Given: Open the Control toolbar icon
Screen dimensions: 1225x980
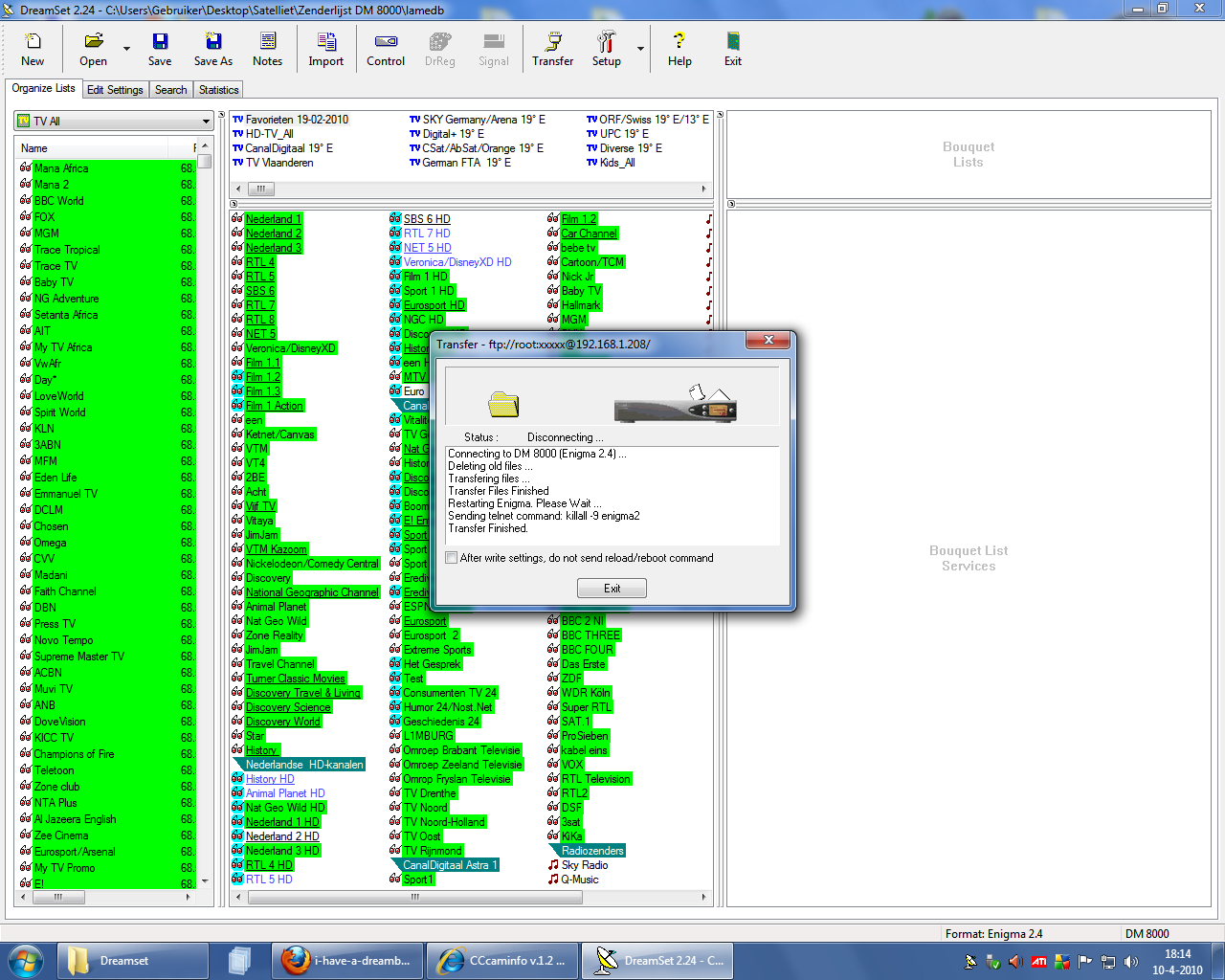Looking at the screenshot, I should click(x=386, y=49).
